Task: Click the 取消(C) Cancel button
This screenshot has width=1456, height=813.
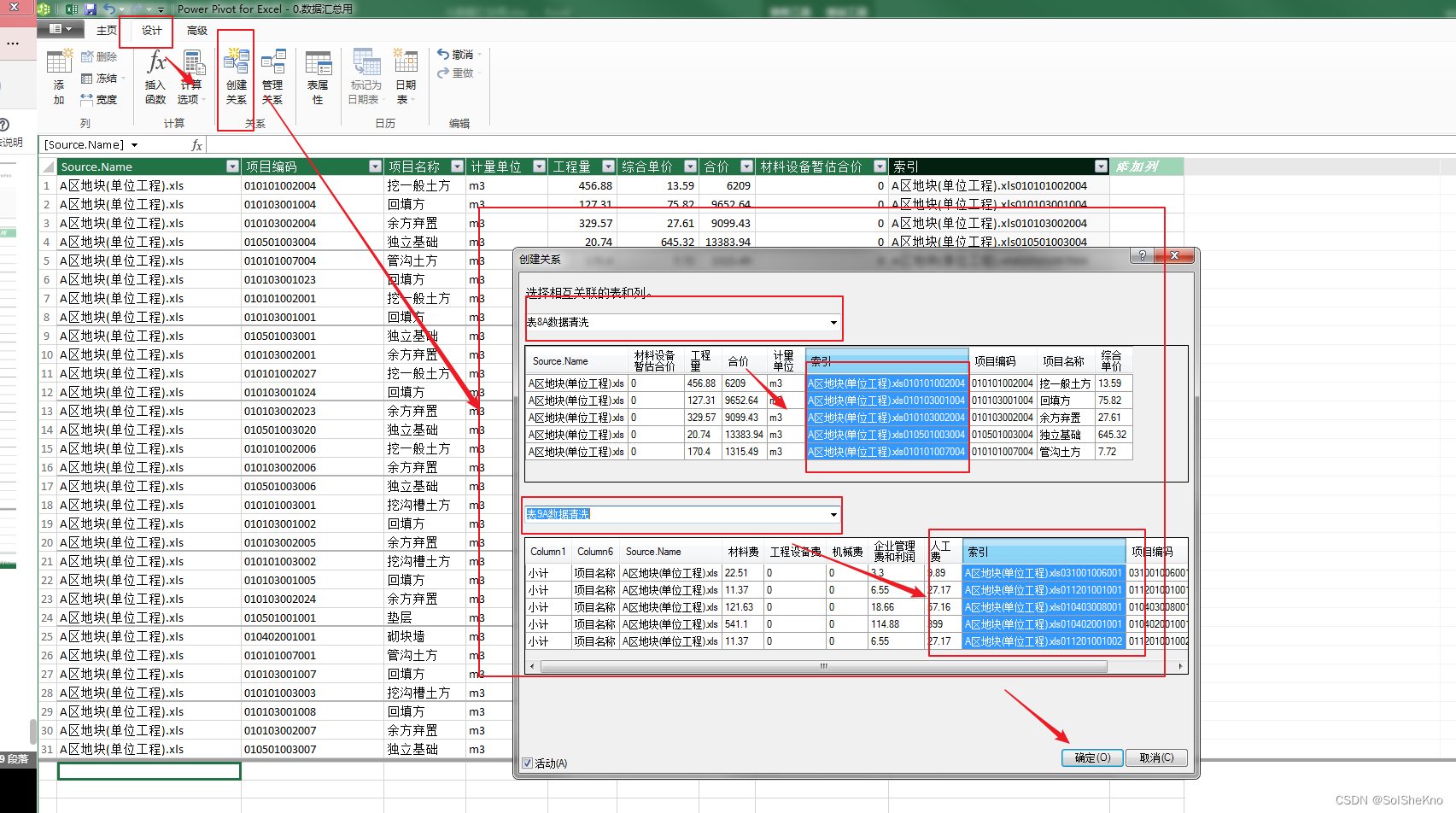Action: point(1156,757)
